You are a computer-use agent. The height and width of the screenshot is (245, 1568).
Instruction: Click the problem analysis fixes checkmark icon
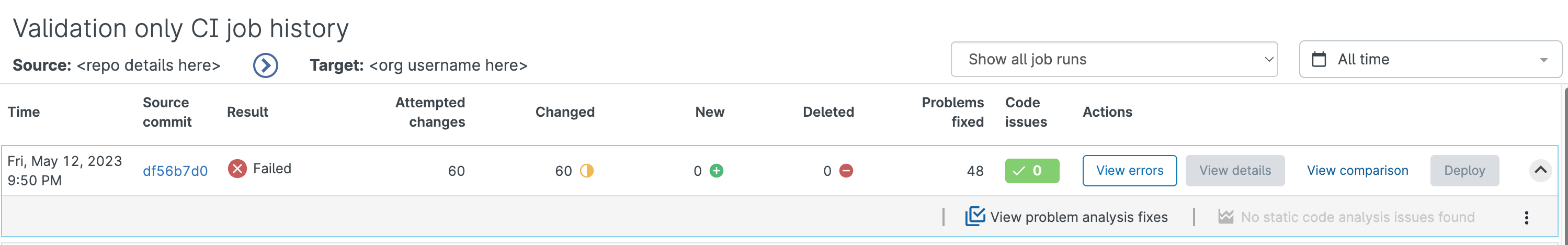(x=974, y=216)
